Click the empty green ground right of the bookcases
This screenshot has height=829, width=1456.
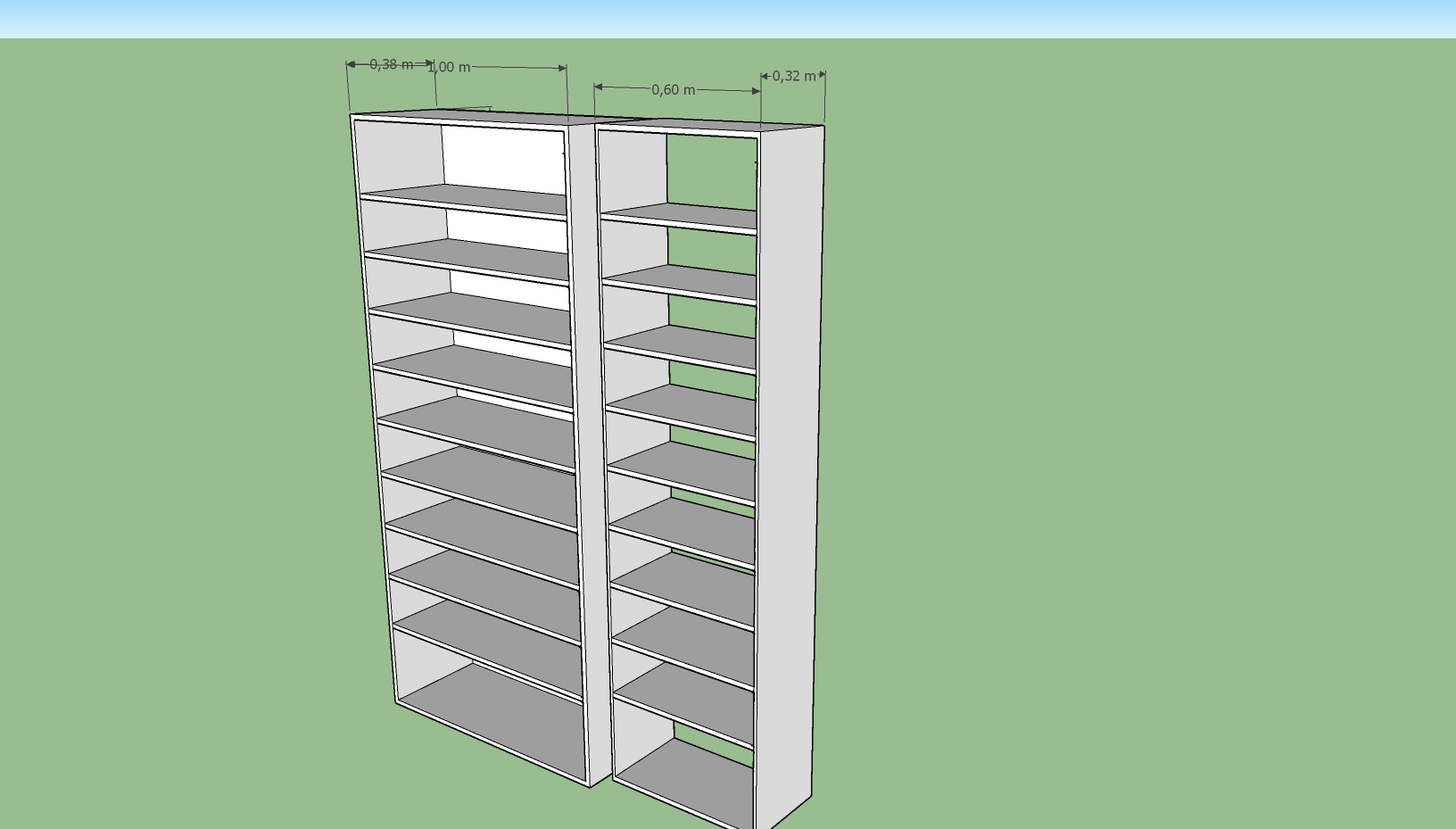[x=1115, y=446]
